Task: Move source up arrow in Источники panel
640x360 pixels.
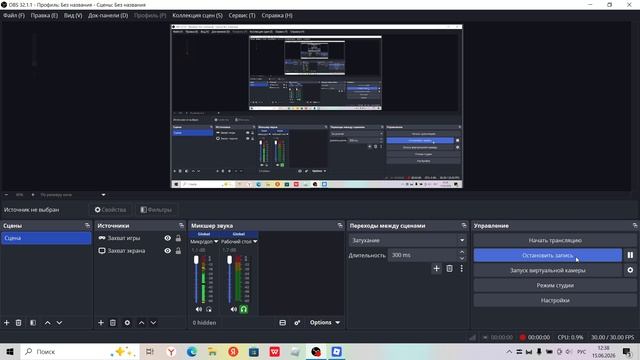Action: [x=142, y=322]
